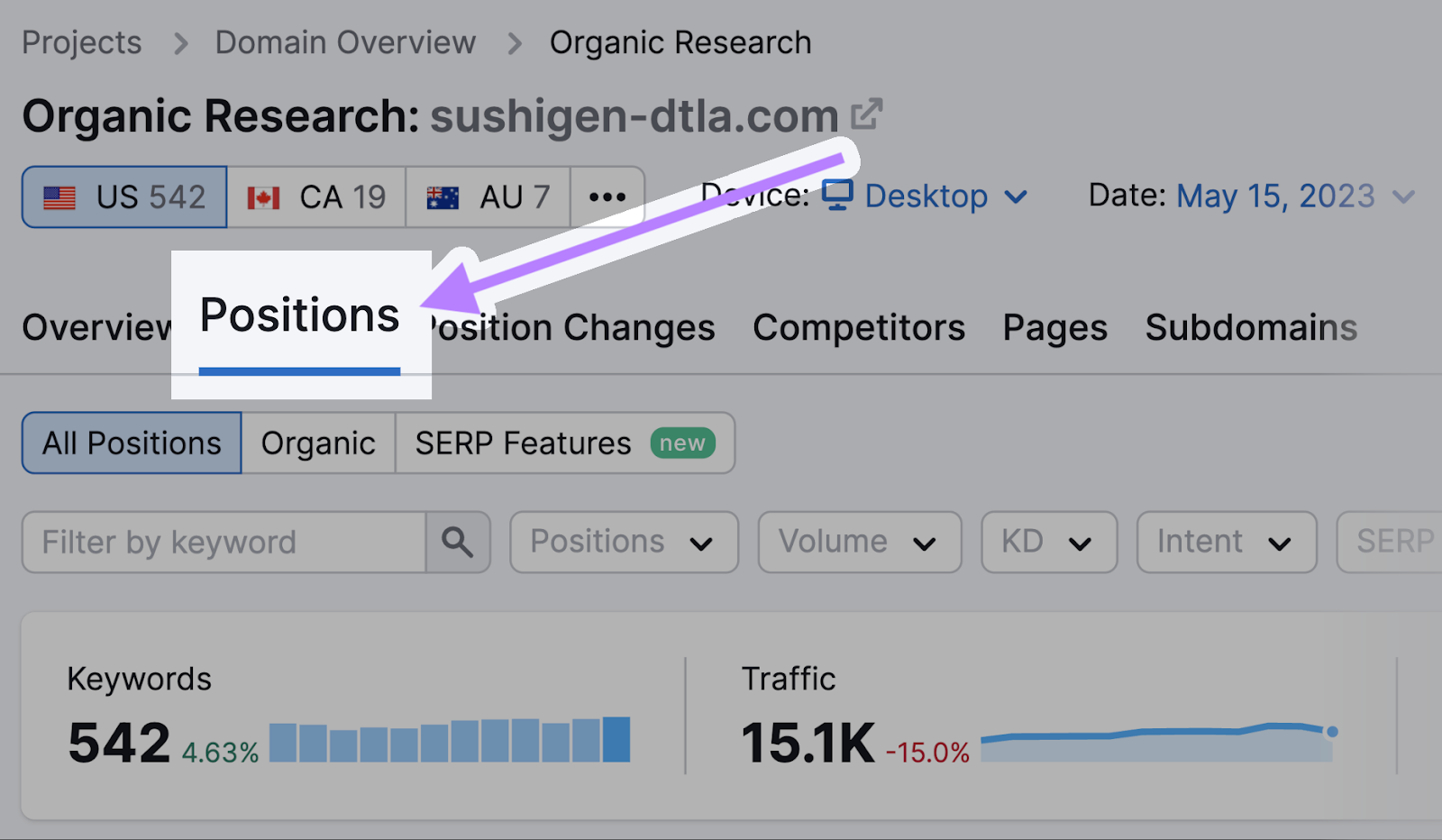Select US 542 database with flag
The width and height of the screenshot is (1442, 840).
[124, 196]
